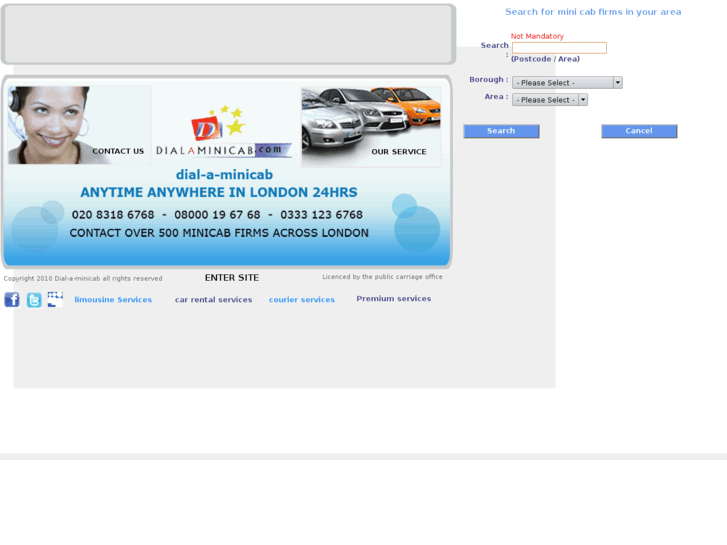Open the Contact Us image banner
727x545 pixels.
tap(79, 125)
